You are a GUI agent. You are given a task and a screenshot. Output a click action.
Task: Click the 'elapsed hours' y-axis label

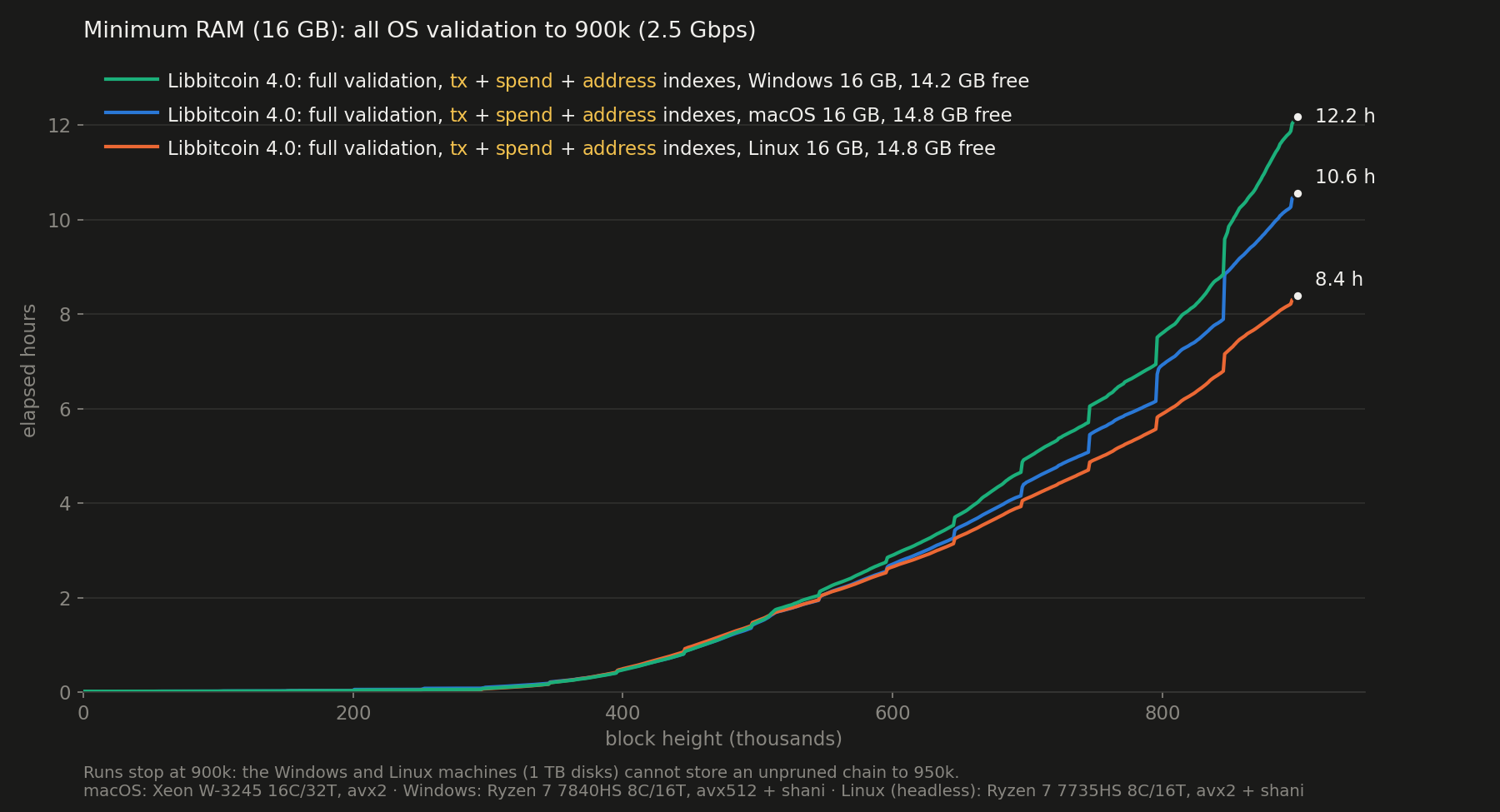[x=29, y=371]
